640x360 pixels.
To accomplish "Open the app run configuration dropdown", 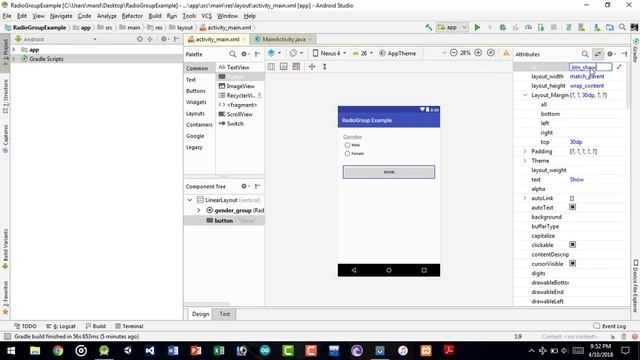I will pyautogui.click(x=452, y=27).
